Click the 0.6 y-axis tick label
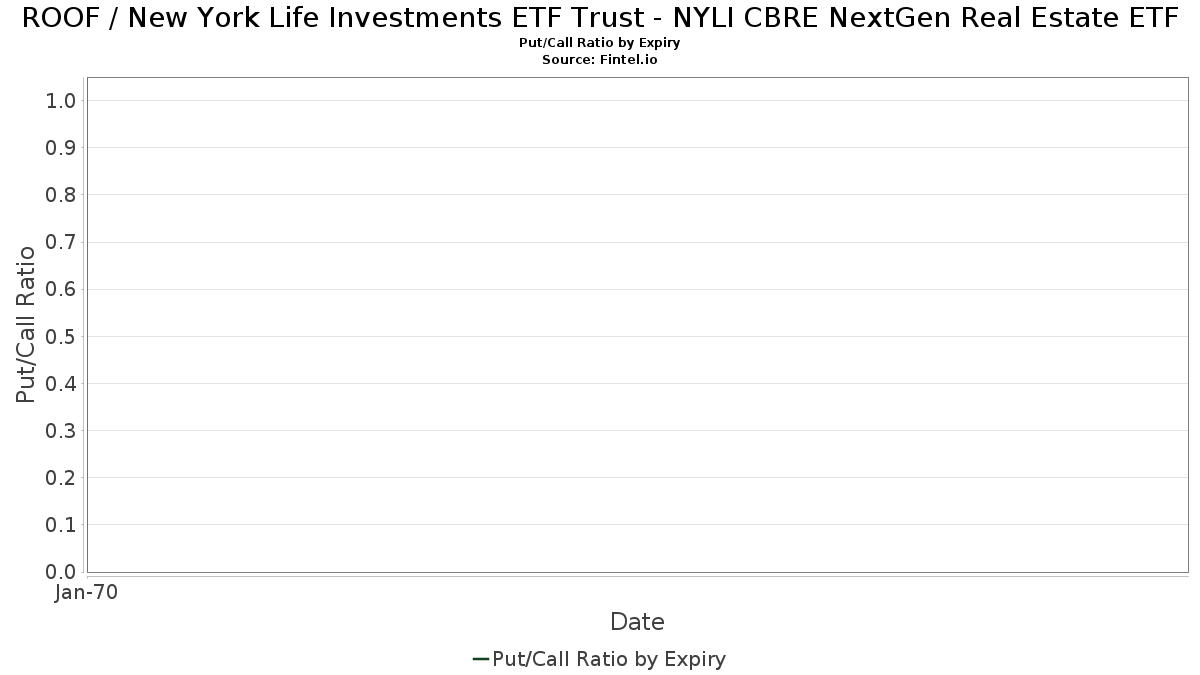The image size is (1200, 675). [61, 289]
